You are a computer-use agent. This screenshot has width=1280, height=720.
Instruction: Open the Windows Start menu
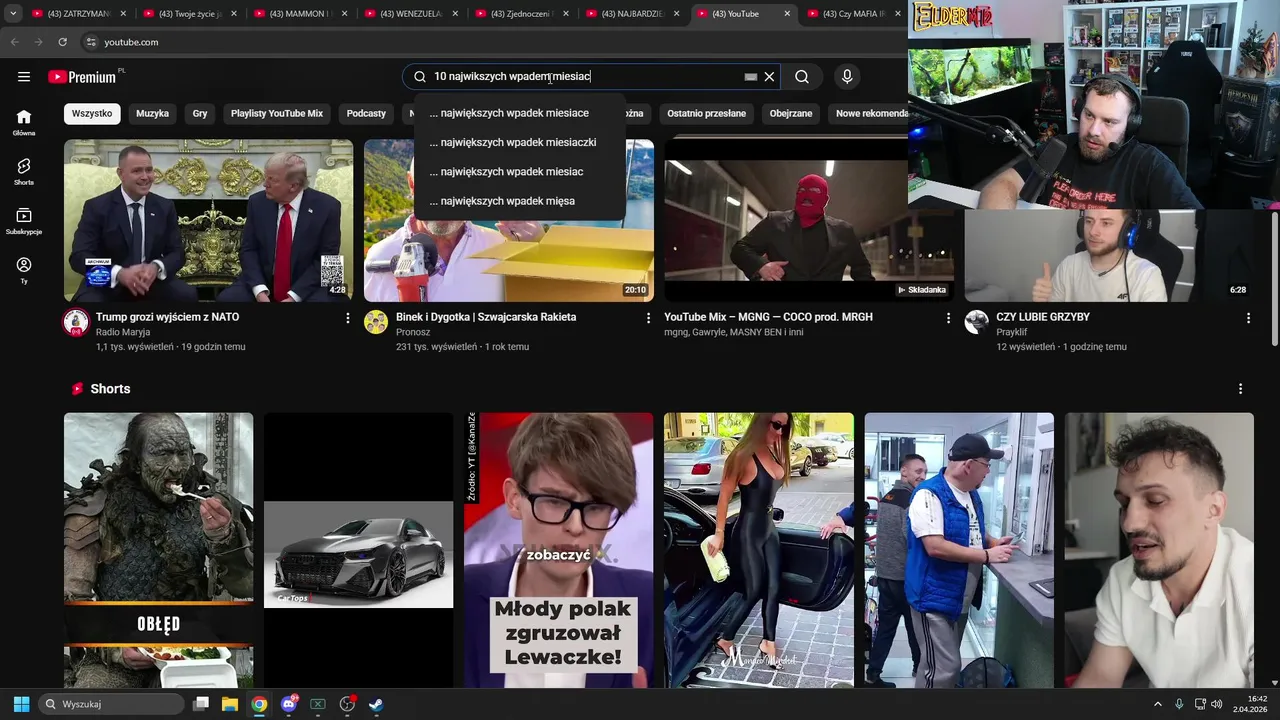(x=21, y=704)
